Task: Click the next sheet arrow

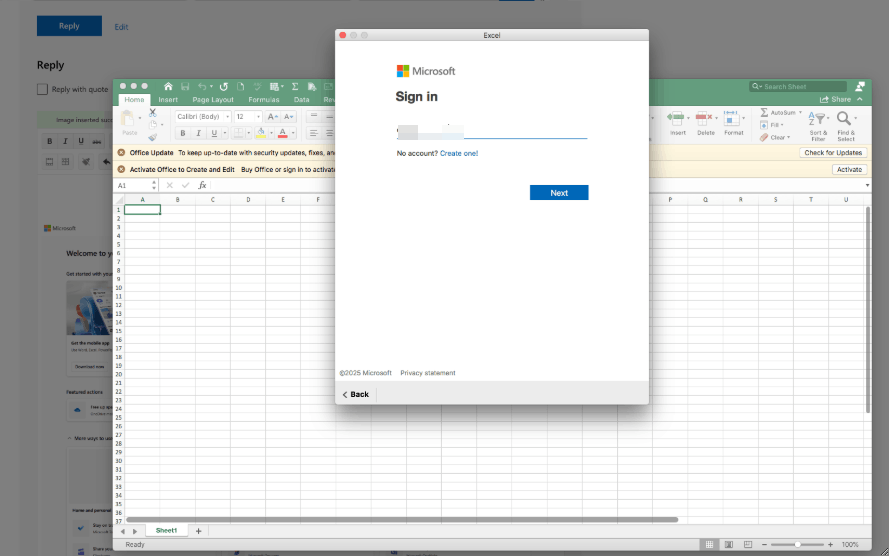Action: click(135, 531)
